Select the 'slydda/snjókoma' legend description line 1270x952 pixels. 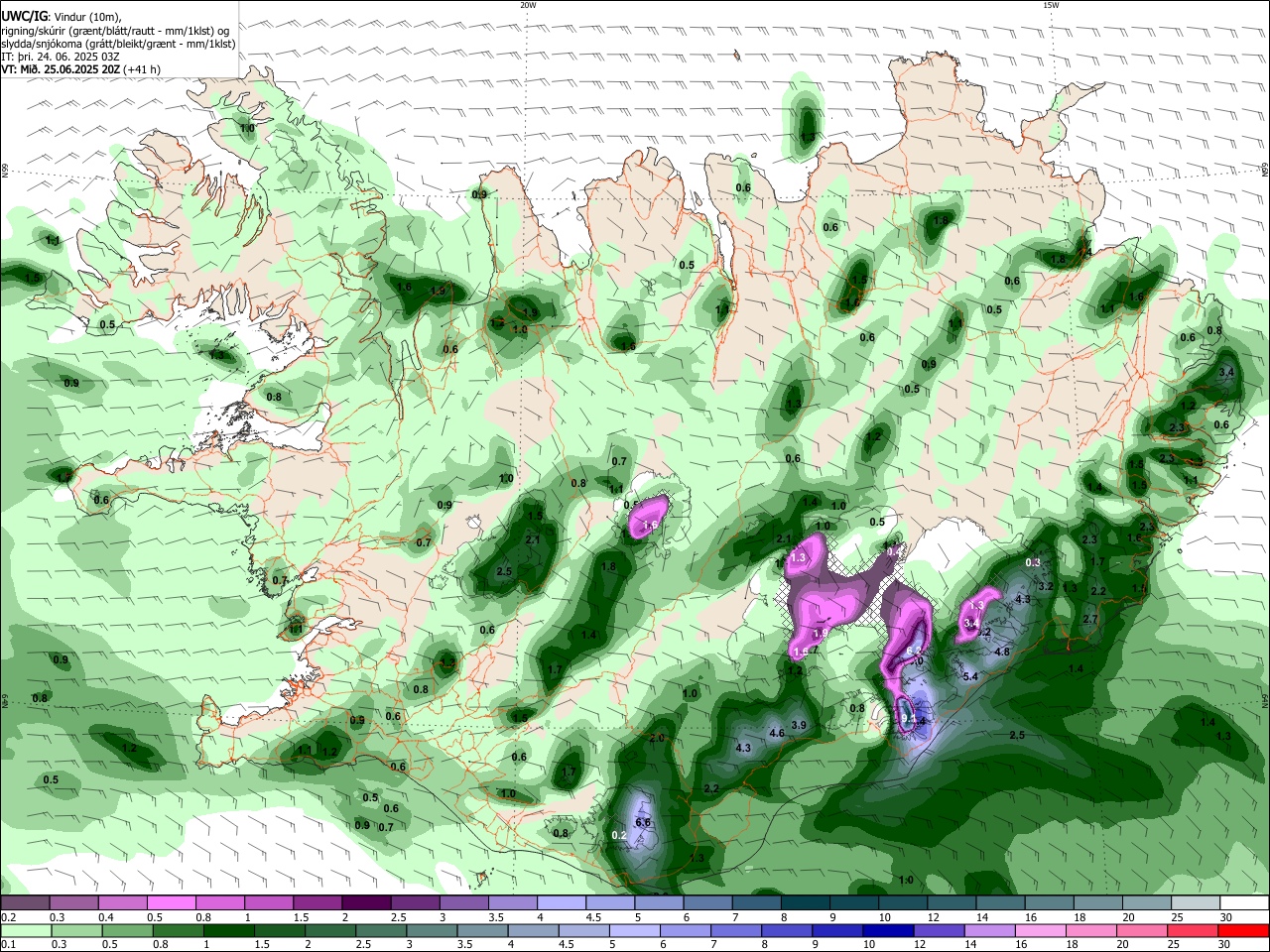118,44
